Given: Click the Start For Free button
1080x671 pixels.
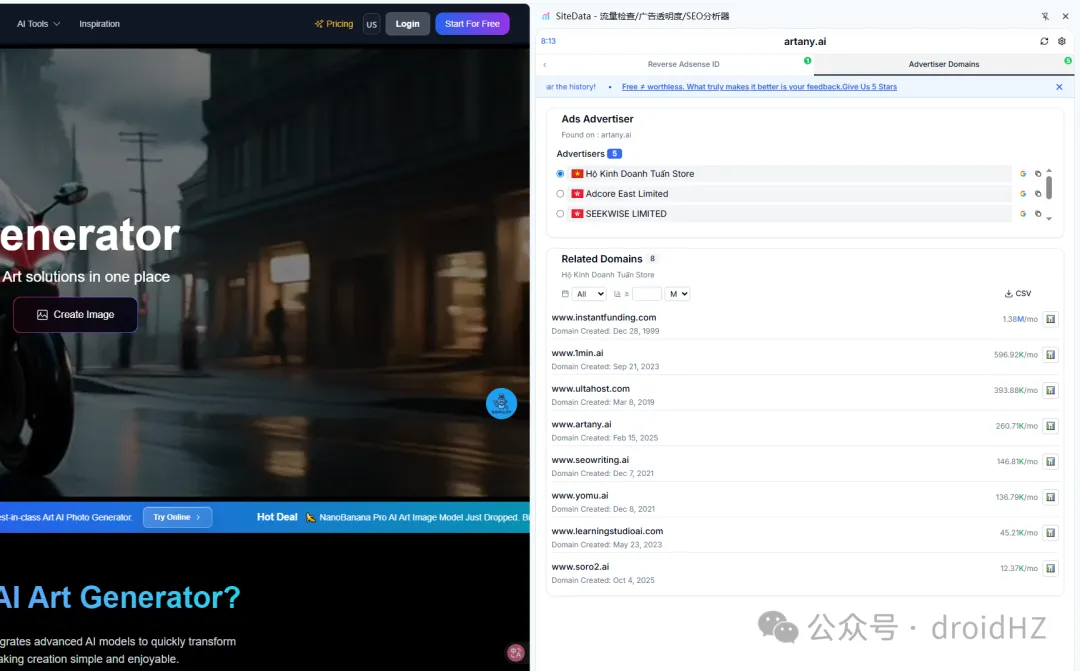Looking at the screenshot, I should (x=472, y=24).
